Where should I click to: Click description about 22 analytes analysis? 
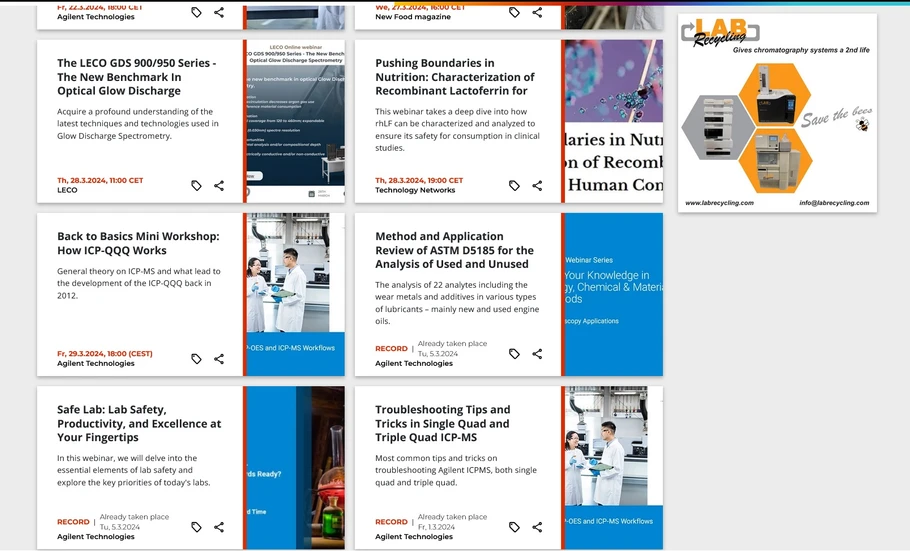(457, 303)
